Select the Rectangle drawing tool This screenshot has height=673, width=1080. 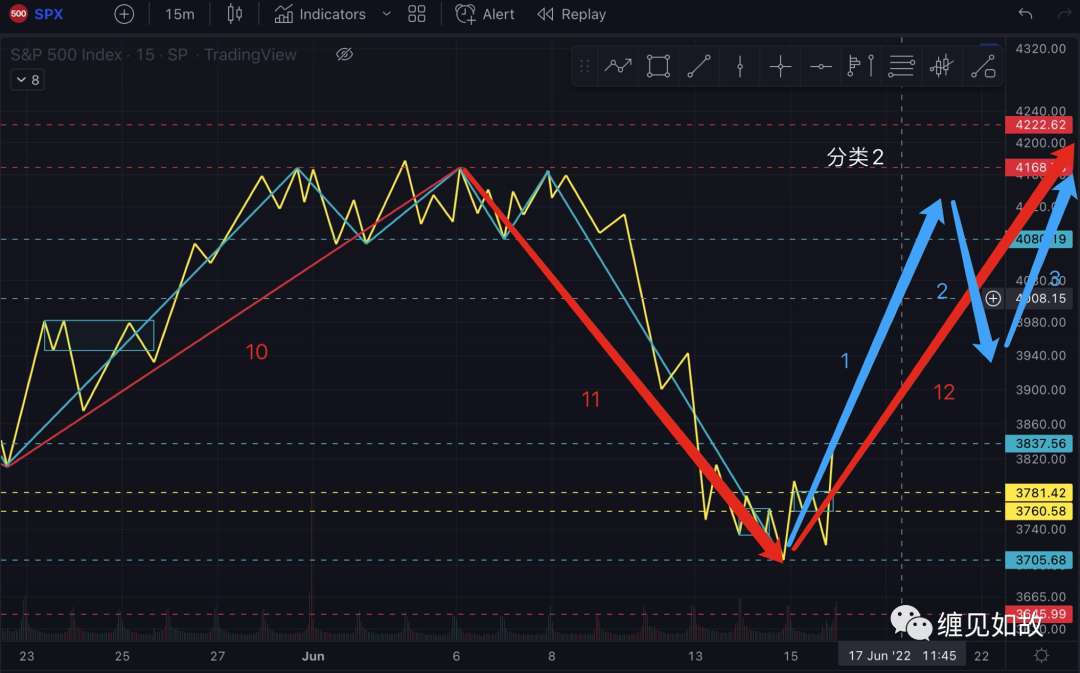(658, 67)
